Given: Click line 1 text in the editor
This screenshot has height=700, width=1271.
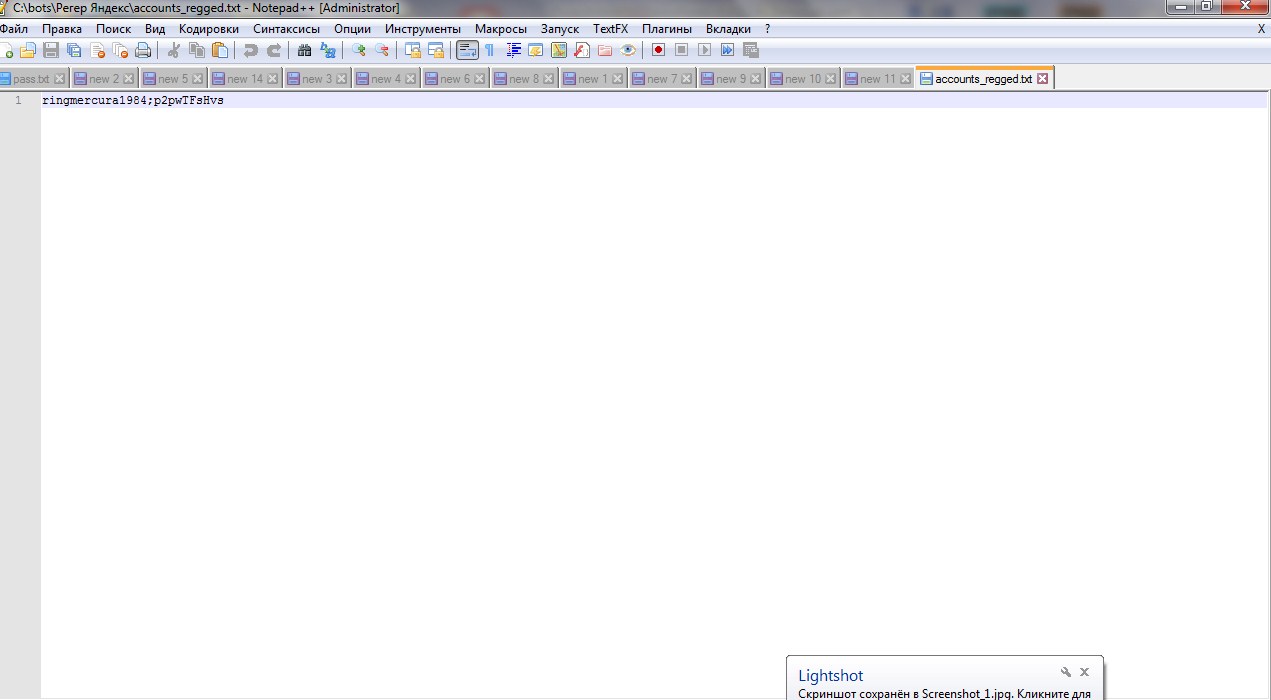Looking at the screenshot, I should [x=132, y=101].
